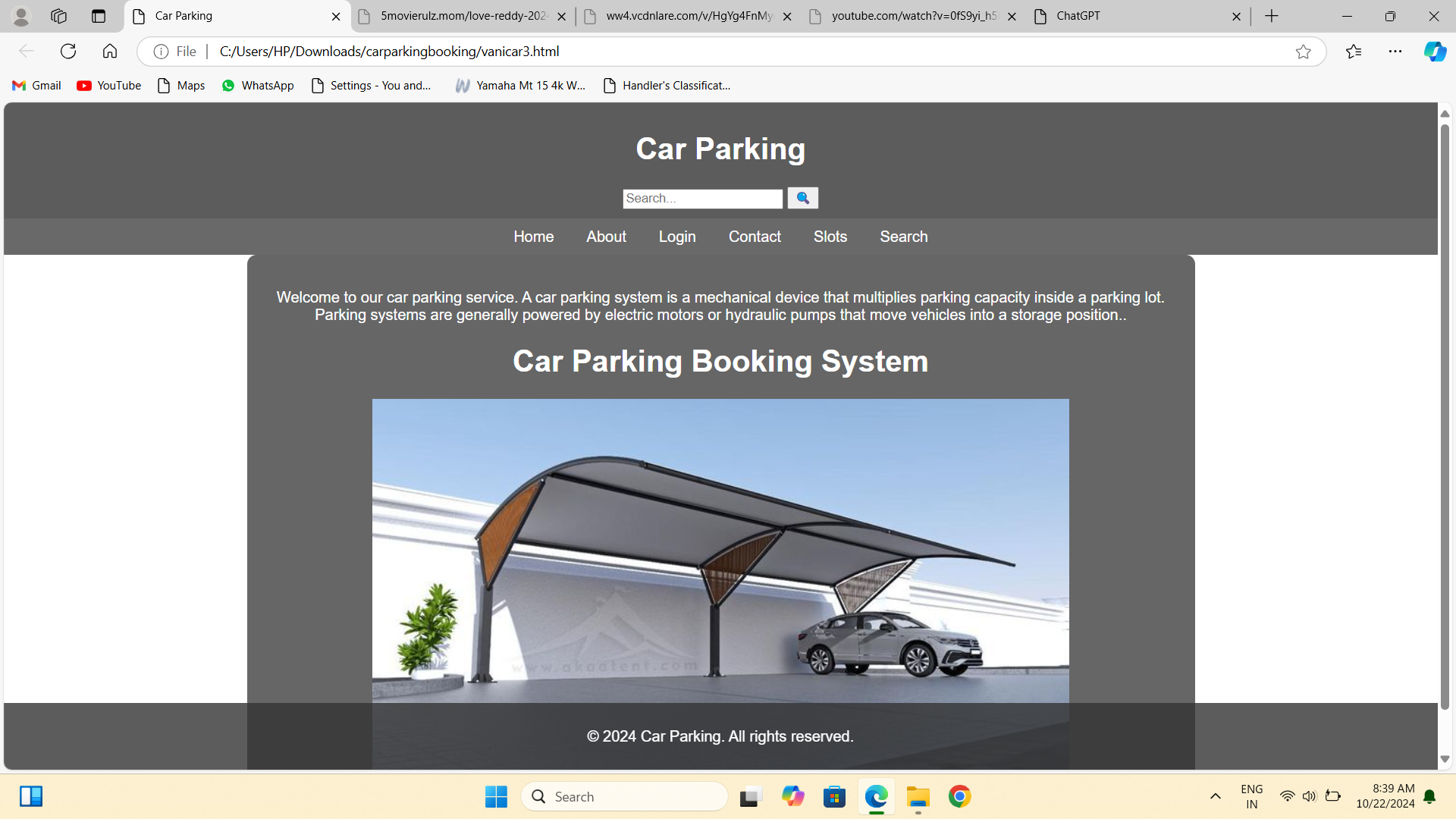Click the page Search input field
Viewport: 1456px width, 819px height.
[702, 199]
